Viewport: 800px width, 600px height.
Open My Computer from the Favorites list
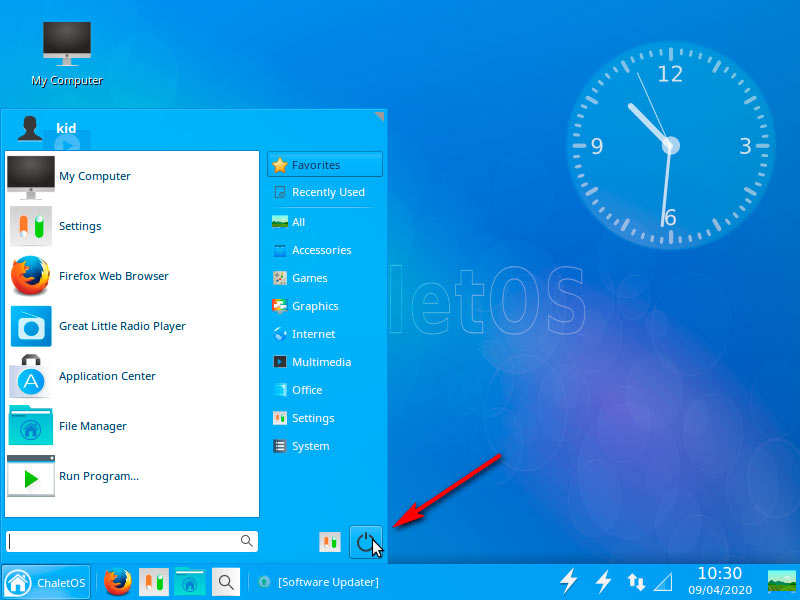[132, 177]
